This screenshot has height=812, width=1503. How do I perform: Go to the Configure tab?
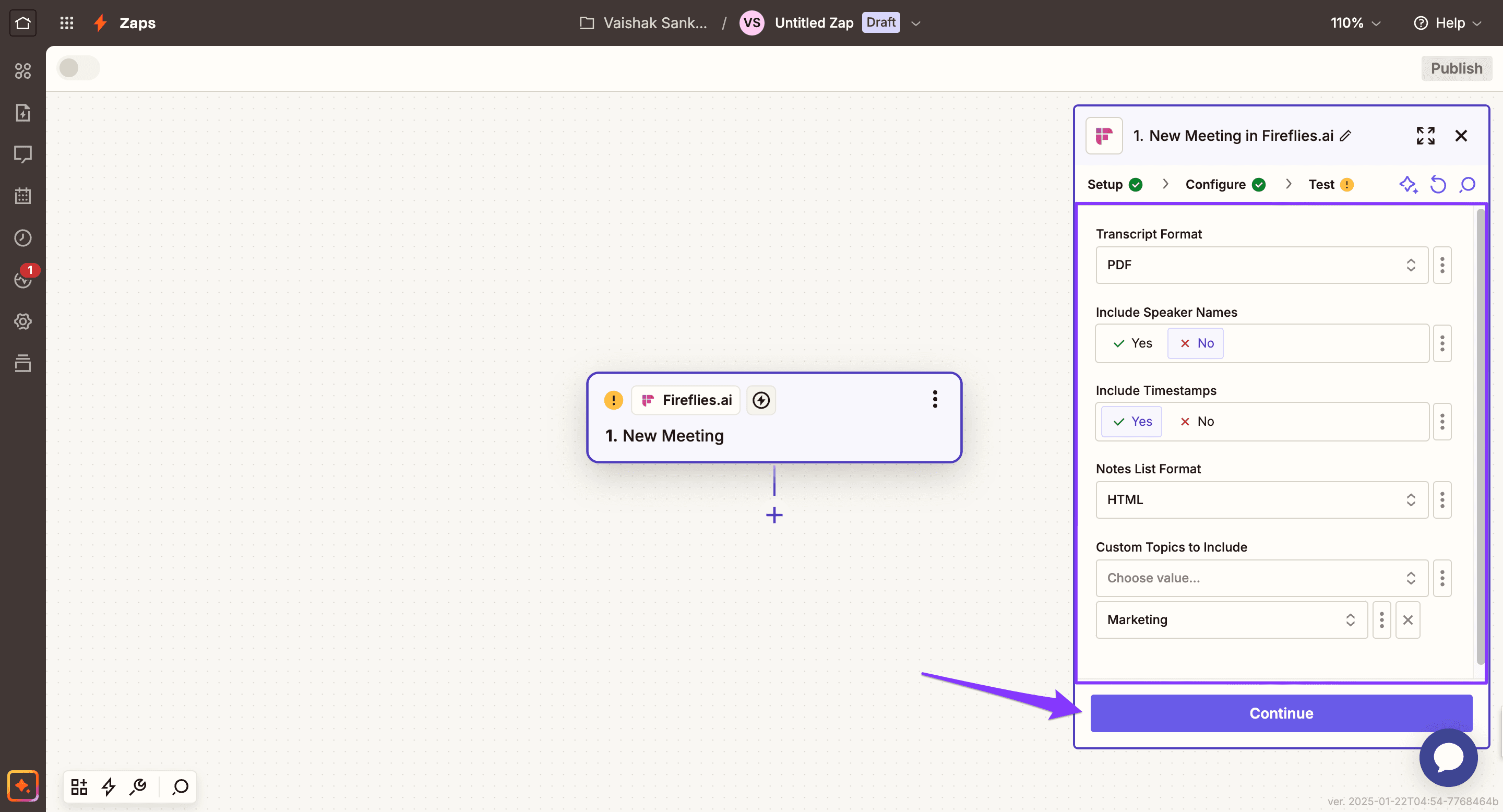click(1225, 184)
